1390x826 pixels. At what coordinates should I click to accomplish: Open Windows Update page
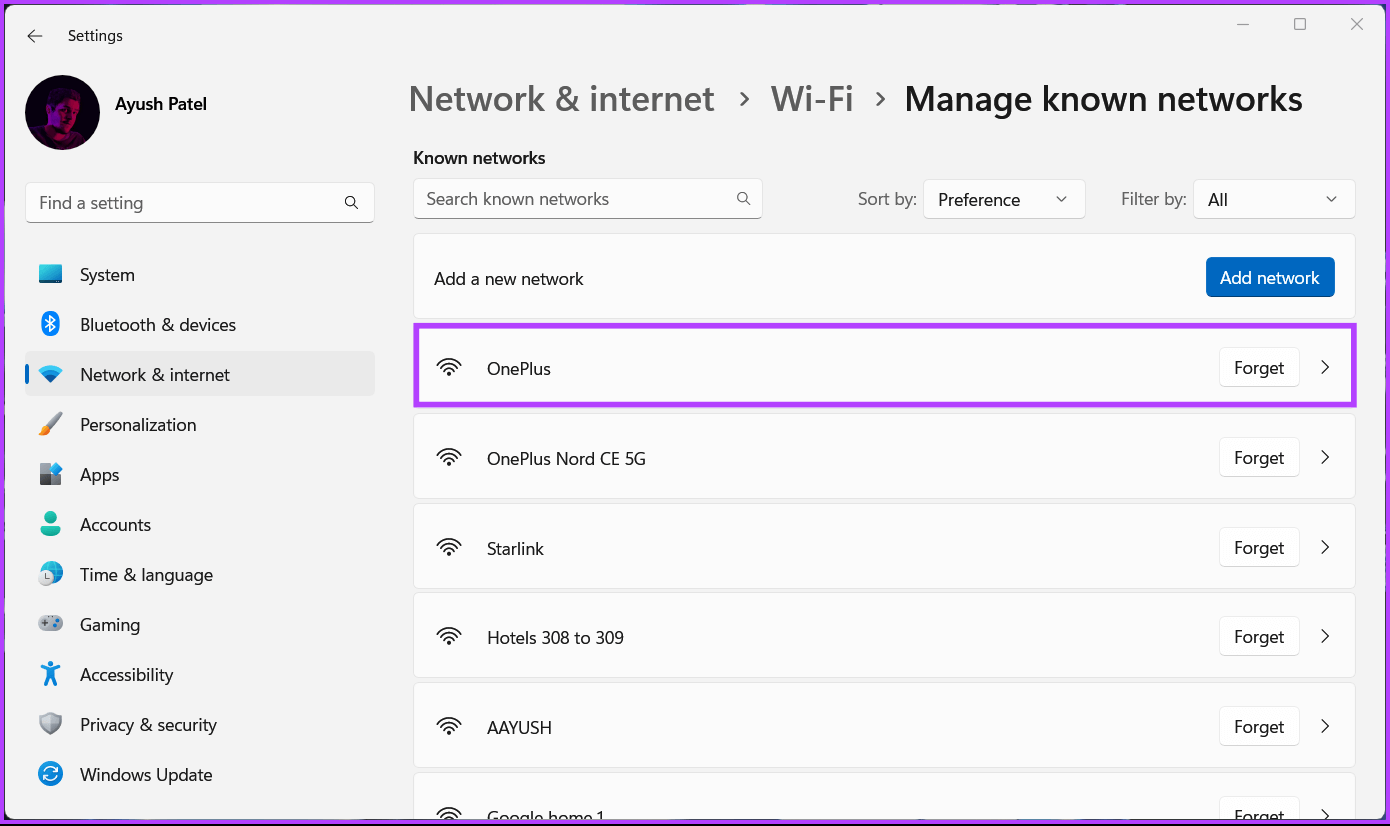tap(200, 774)
